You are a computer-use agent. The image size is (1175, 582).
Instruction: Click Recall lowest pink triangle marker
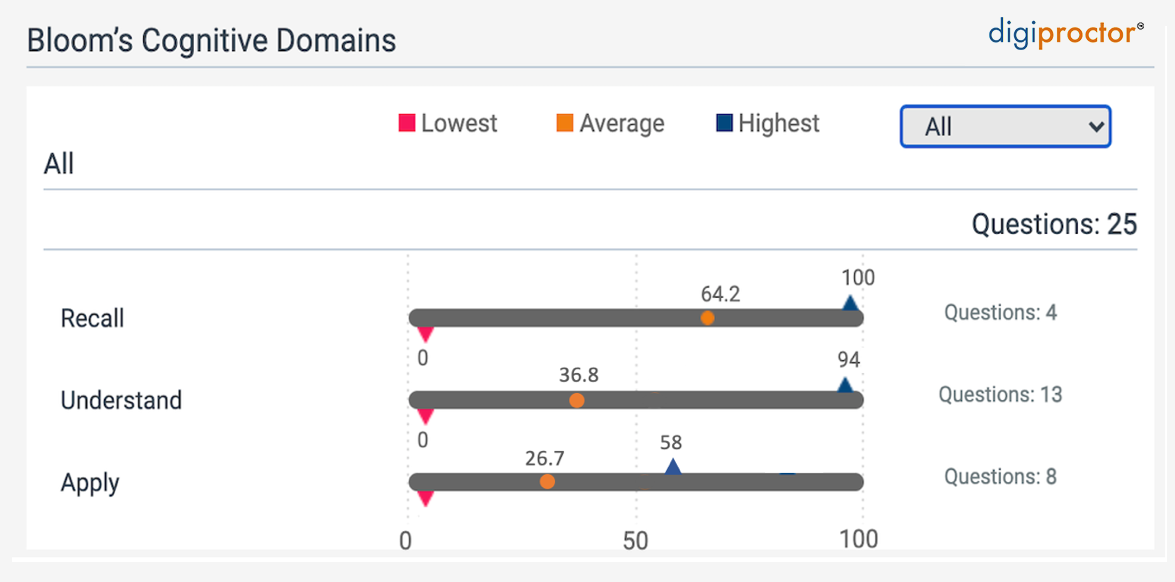[x=425, y=334]
